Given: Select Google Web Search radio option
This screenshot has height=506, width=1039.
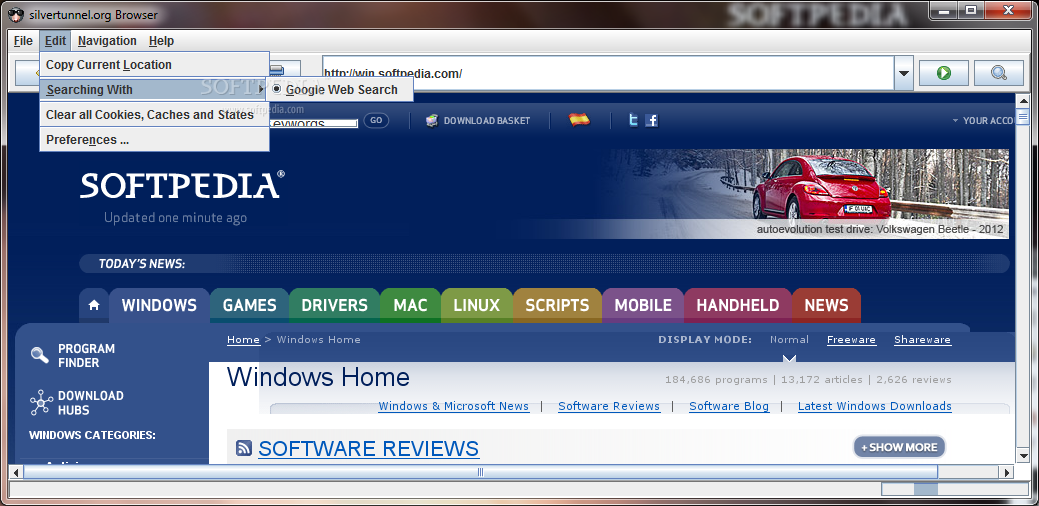Looking at the screenshot, I should (276, 89).
